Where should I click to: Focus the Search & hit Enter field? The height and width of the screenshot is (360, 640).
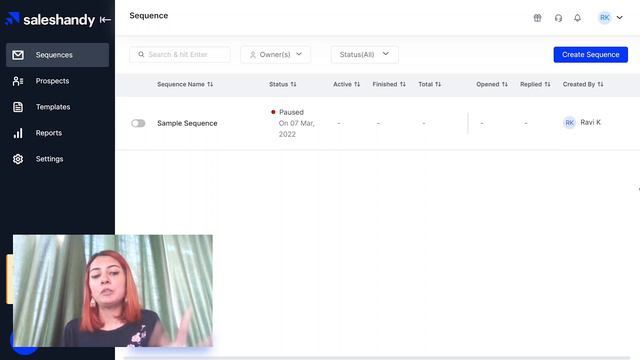point(180,54)
